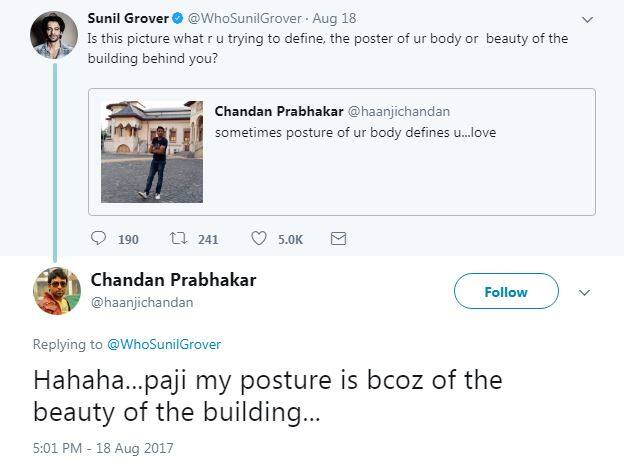
Task: Open the @WhoSunilGrover reply mention link
Action: tap(164, 344)
